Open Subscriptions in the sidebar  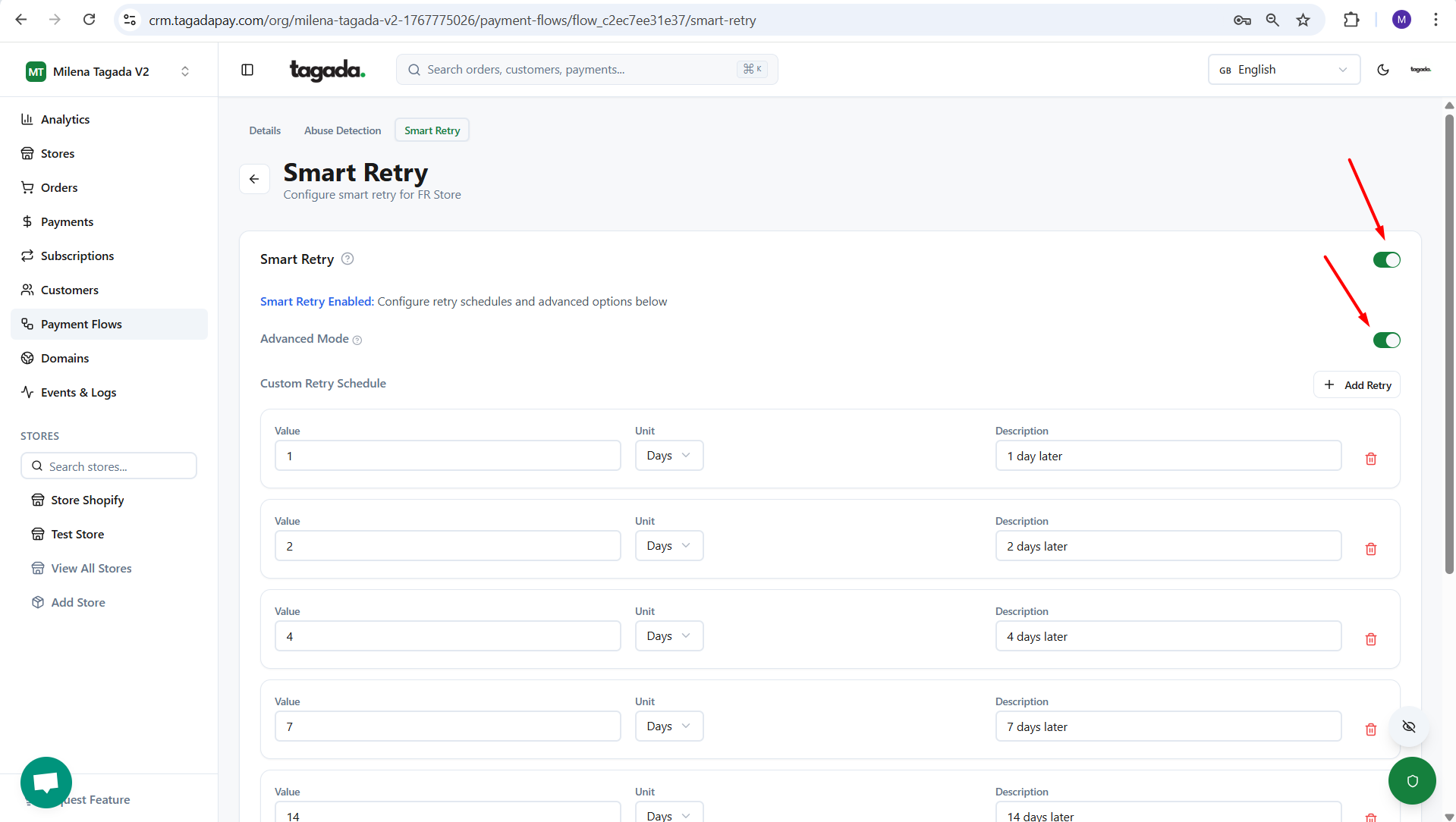click(x=77, y=256)
